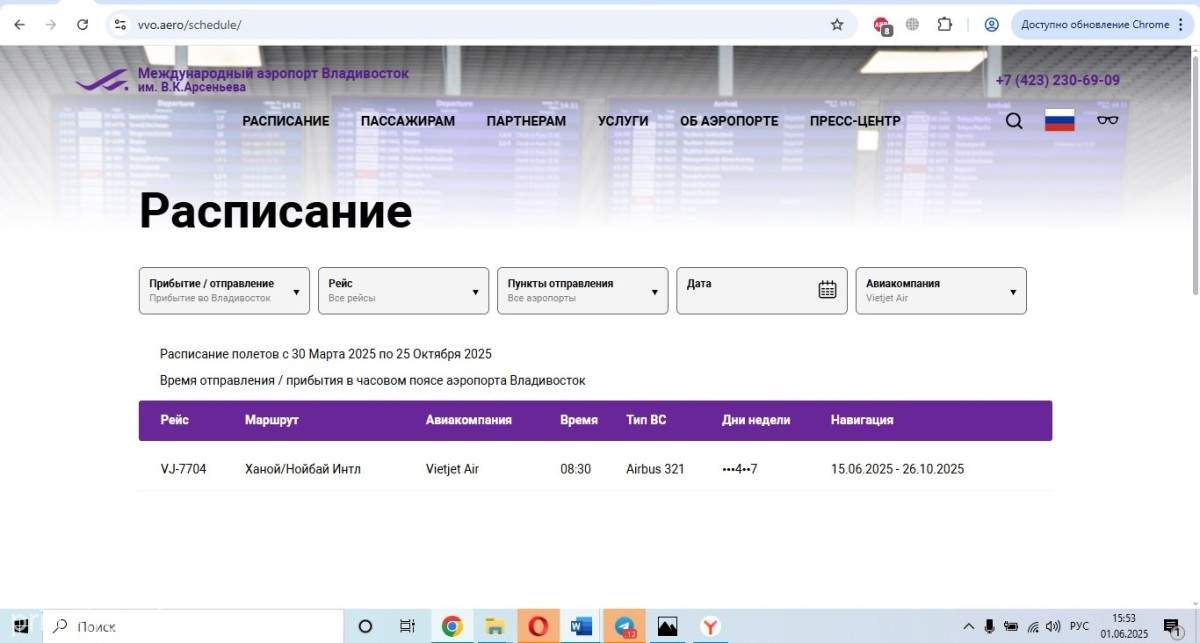The width and height of the screenshot is (1200, 643).
Task: Open the Windows Start menu
Action: click(x=20, y=627)
